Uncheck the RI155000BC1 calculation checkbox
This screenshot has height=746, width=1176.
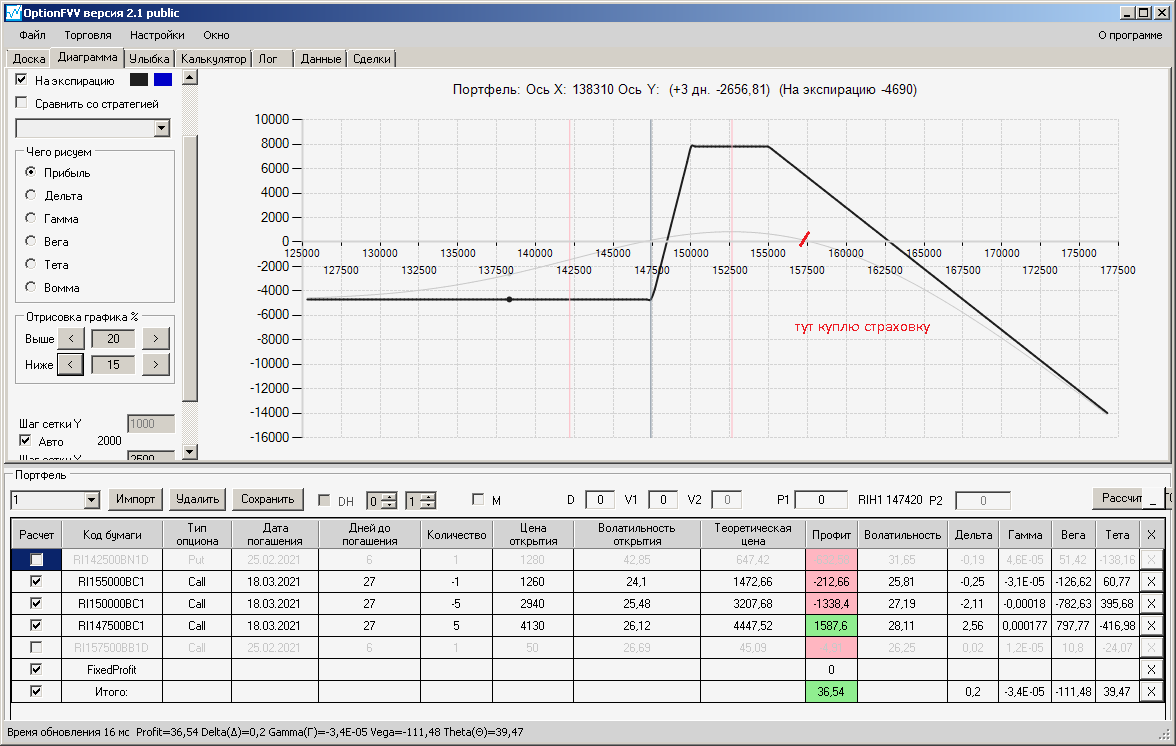point(36,581)
